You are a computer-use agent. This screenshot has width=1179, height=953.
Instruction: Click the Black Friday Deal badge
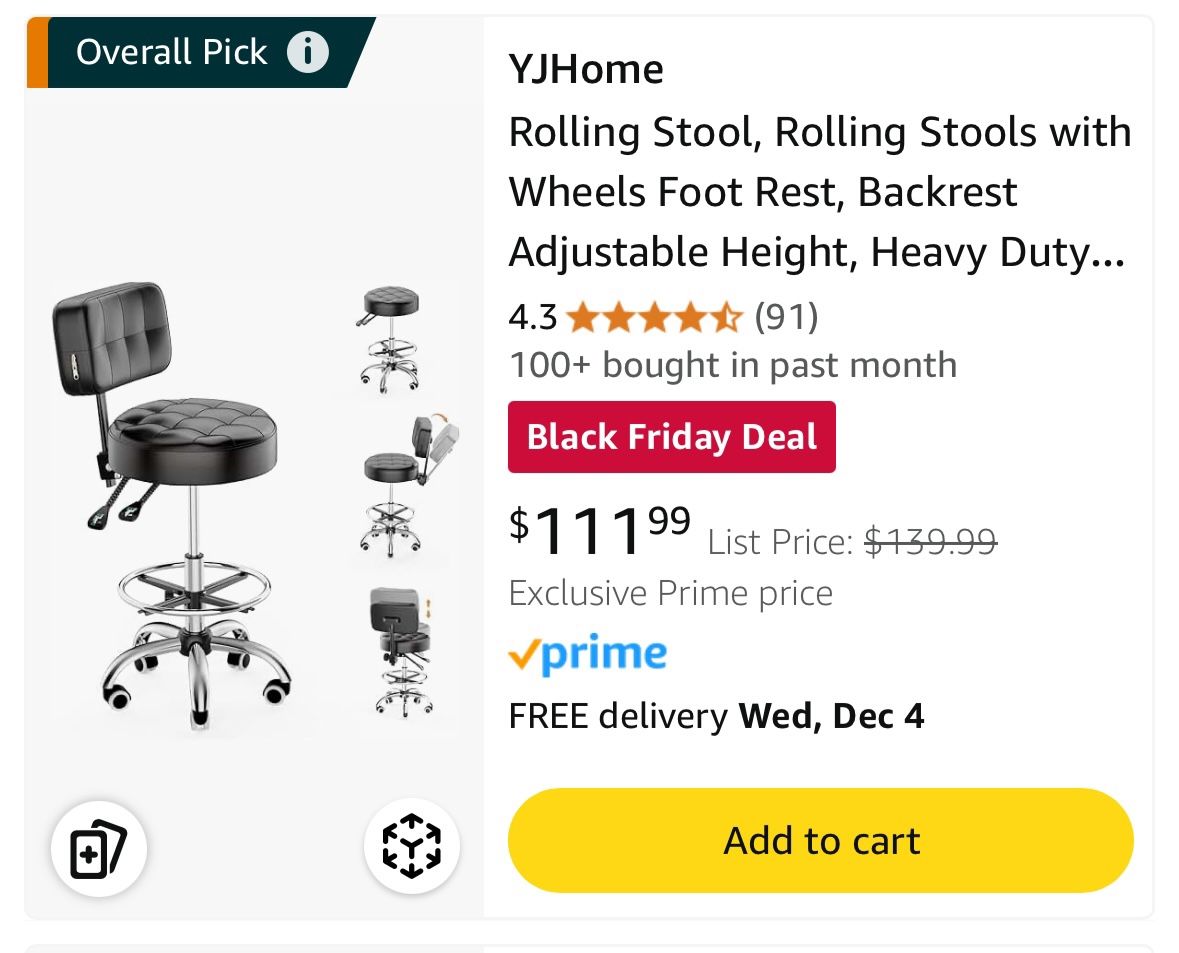(671, 437)
